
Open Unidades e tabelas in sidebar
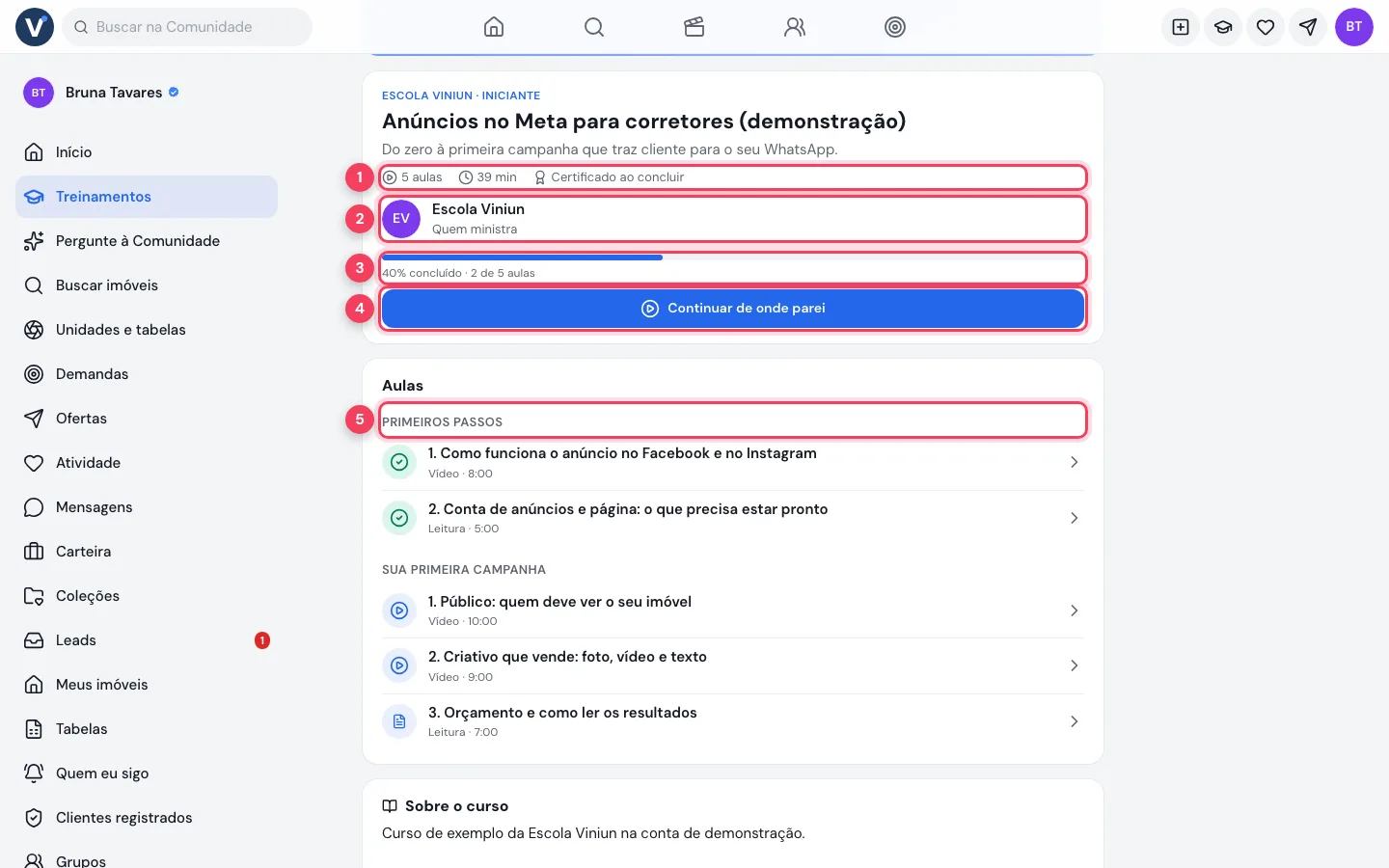point(147,330)
